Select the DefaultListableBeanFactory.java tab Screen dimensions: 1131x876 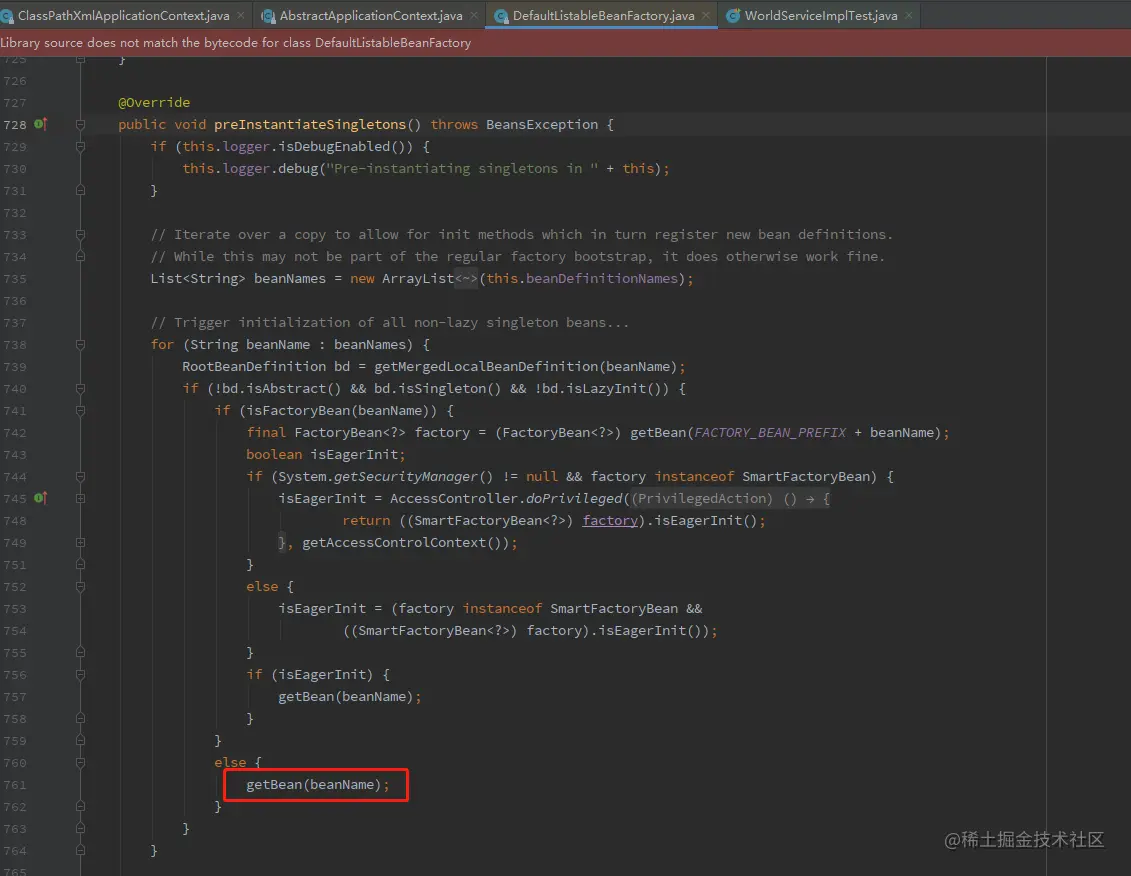603,15
